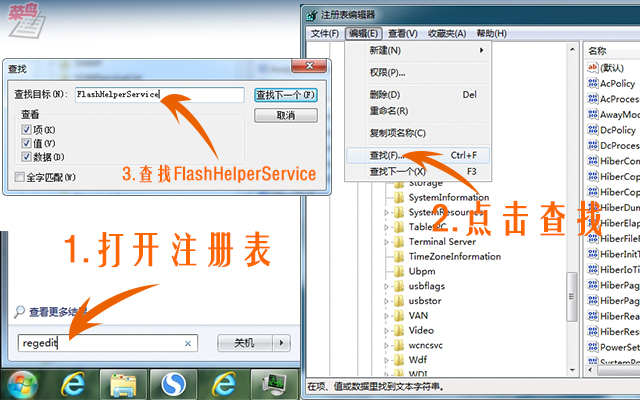Click the 取消 button in find dialog
The width and height of the screenshot is (640, 400).
coord(286,116)
